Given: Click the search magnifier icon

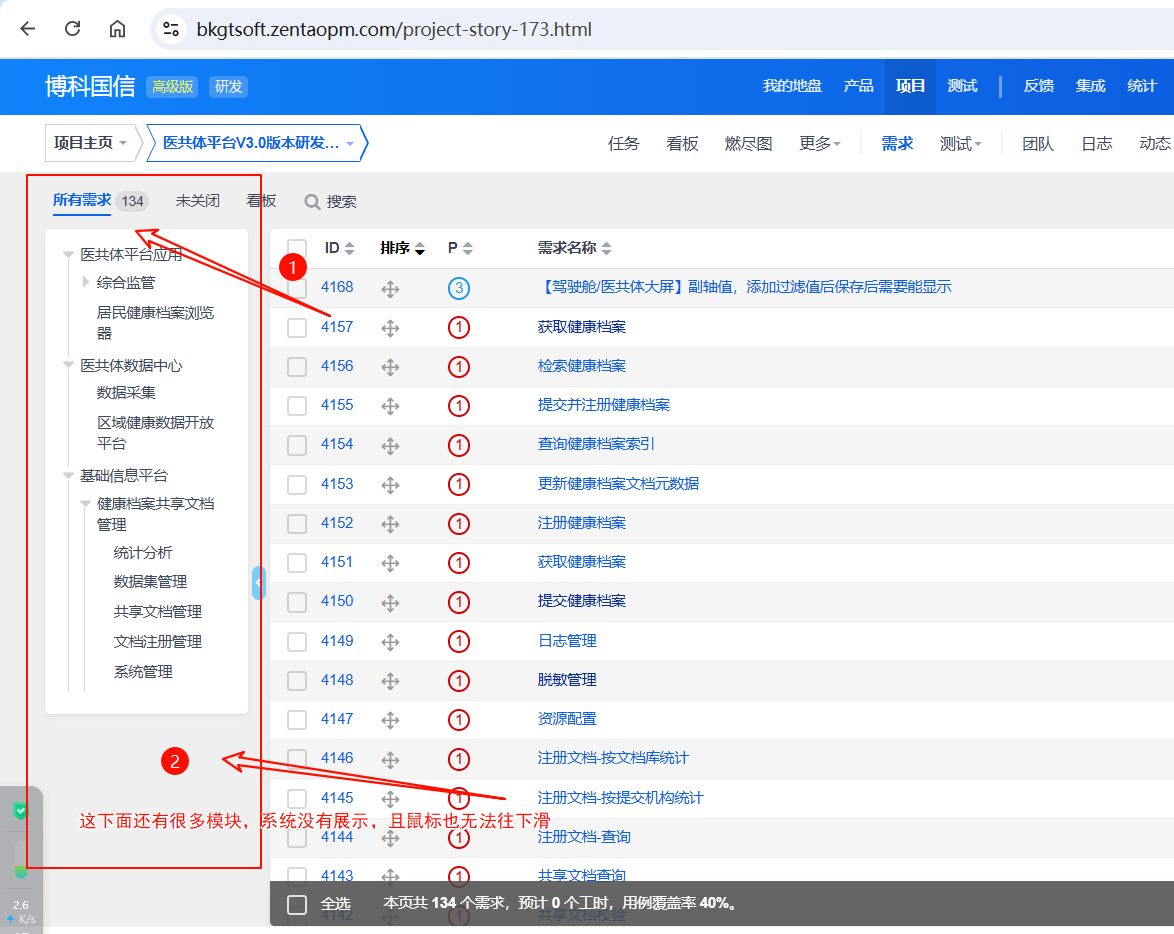Looking at the screenshot, I should [x=313, y=202].
